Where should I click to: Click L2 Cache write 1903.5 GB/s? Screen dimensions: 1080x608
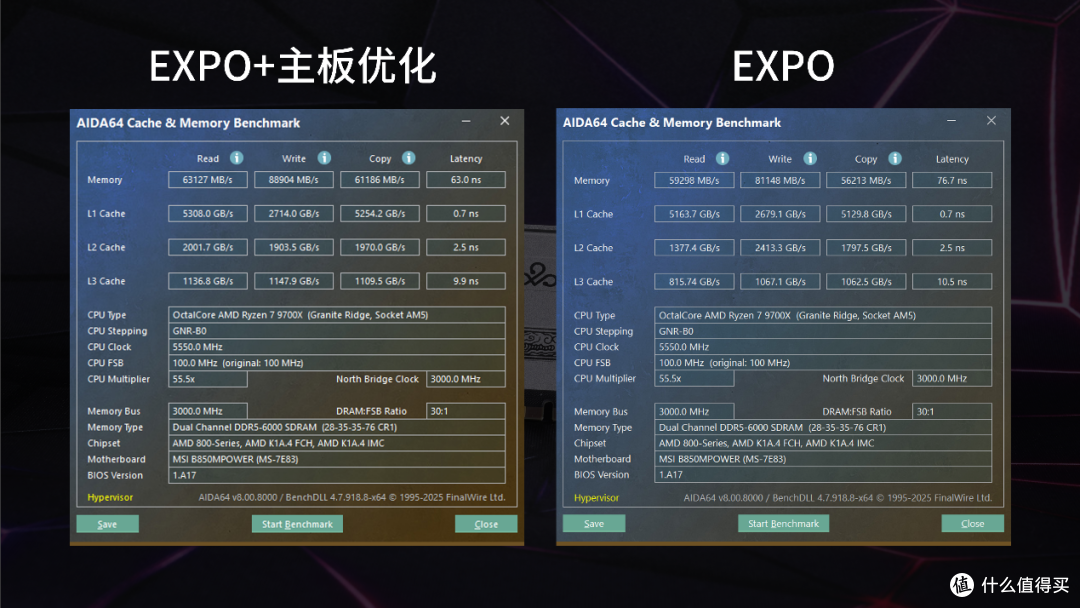(x=293, y=247)
